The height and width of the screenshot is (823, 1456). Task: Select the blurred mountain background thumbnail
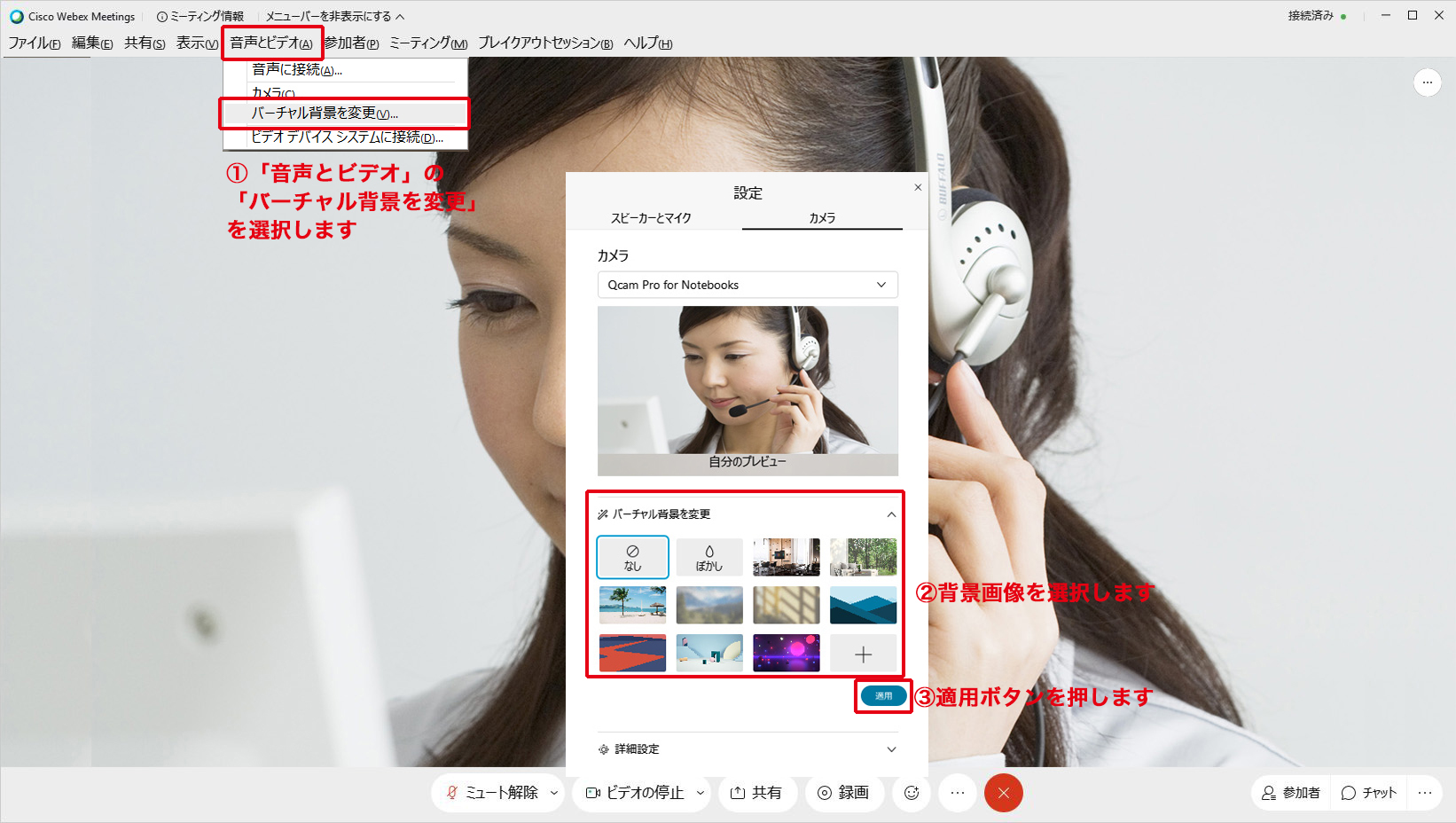coord(709,605)
